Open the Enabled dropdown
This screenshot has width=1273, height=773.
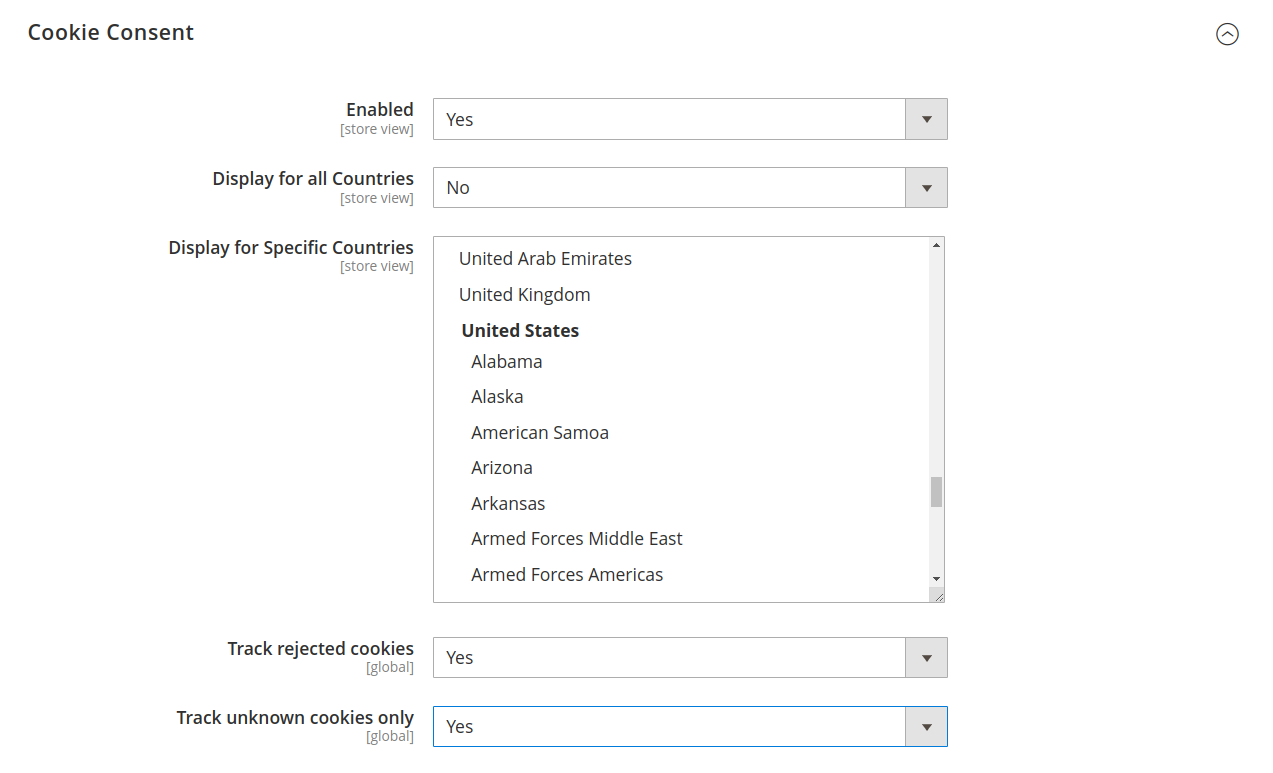coord(689,119)
